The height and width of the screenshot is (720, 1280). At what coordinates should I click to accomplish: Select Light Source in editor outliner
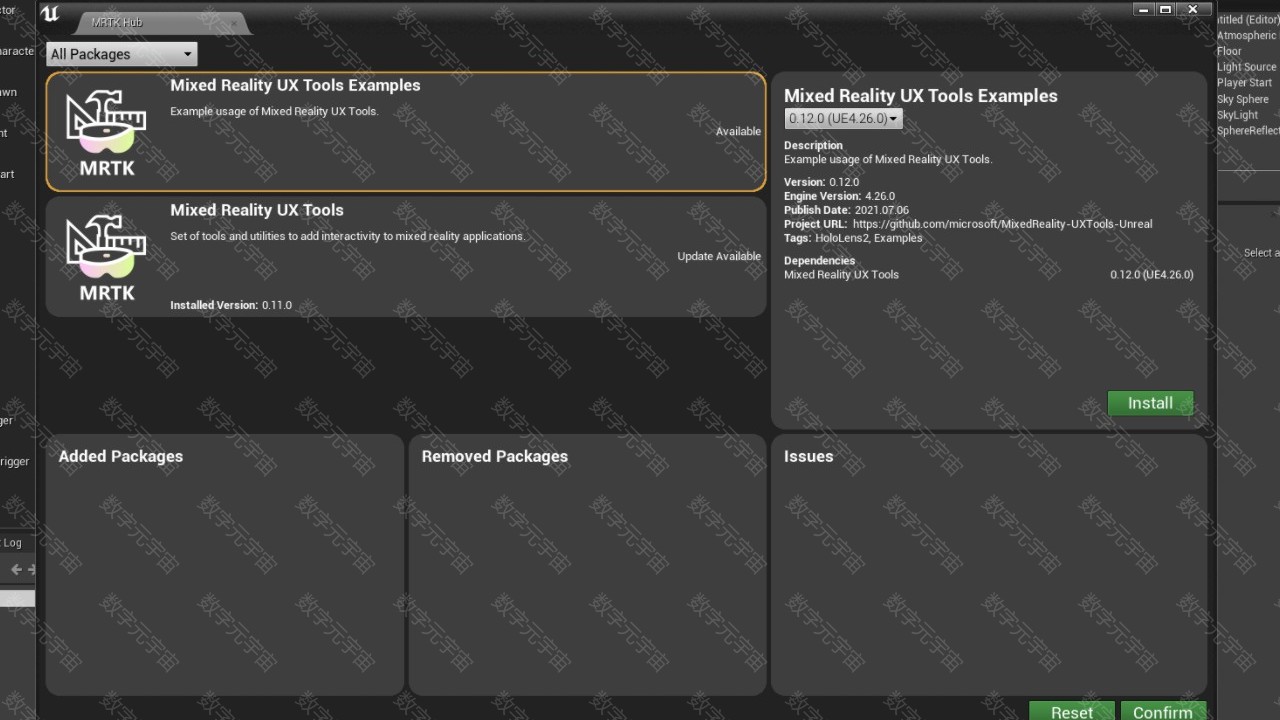(x=1247, y=67)
